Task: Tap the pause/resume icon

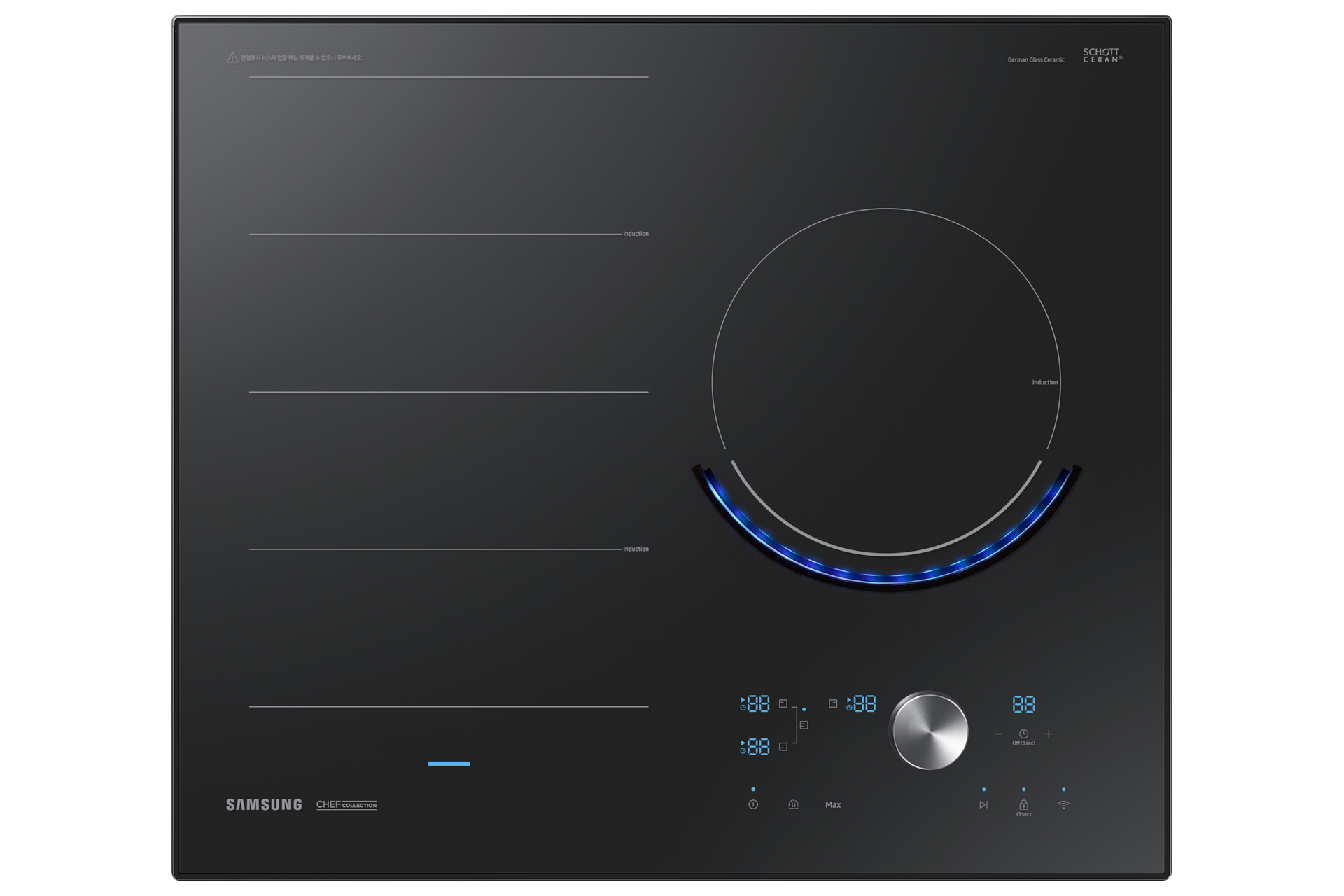Action: 983,805
